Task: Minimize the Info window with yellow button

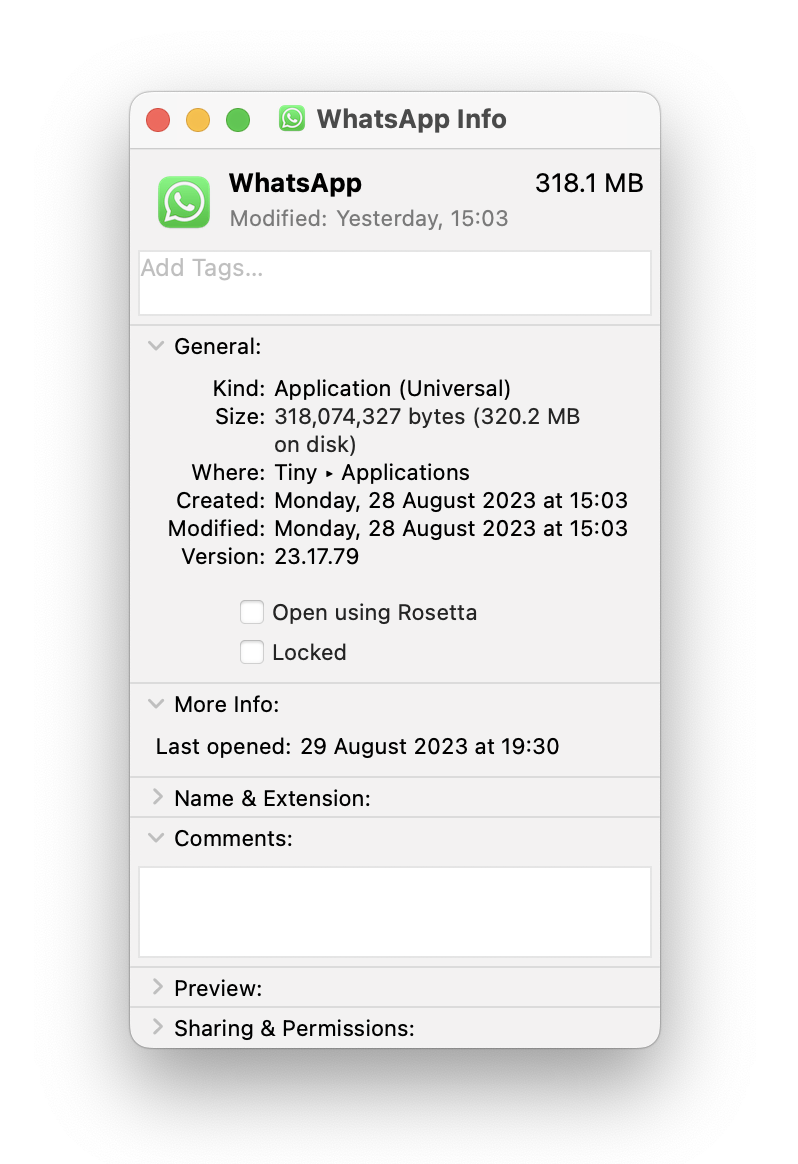Action: 198,120
